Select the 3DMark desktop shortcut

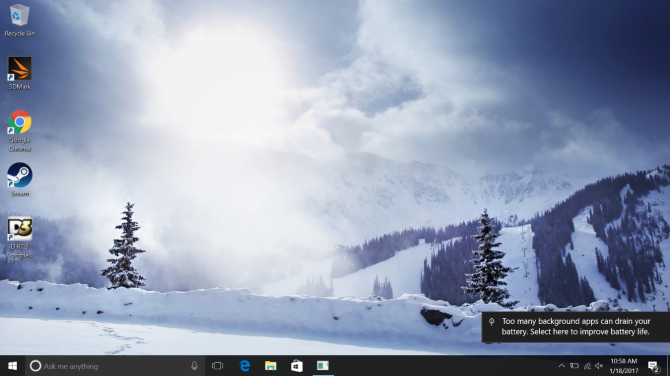tap(19, 73)
